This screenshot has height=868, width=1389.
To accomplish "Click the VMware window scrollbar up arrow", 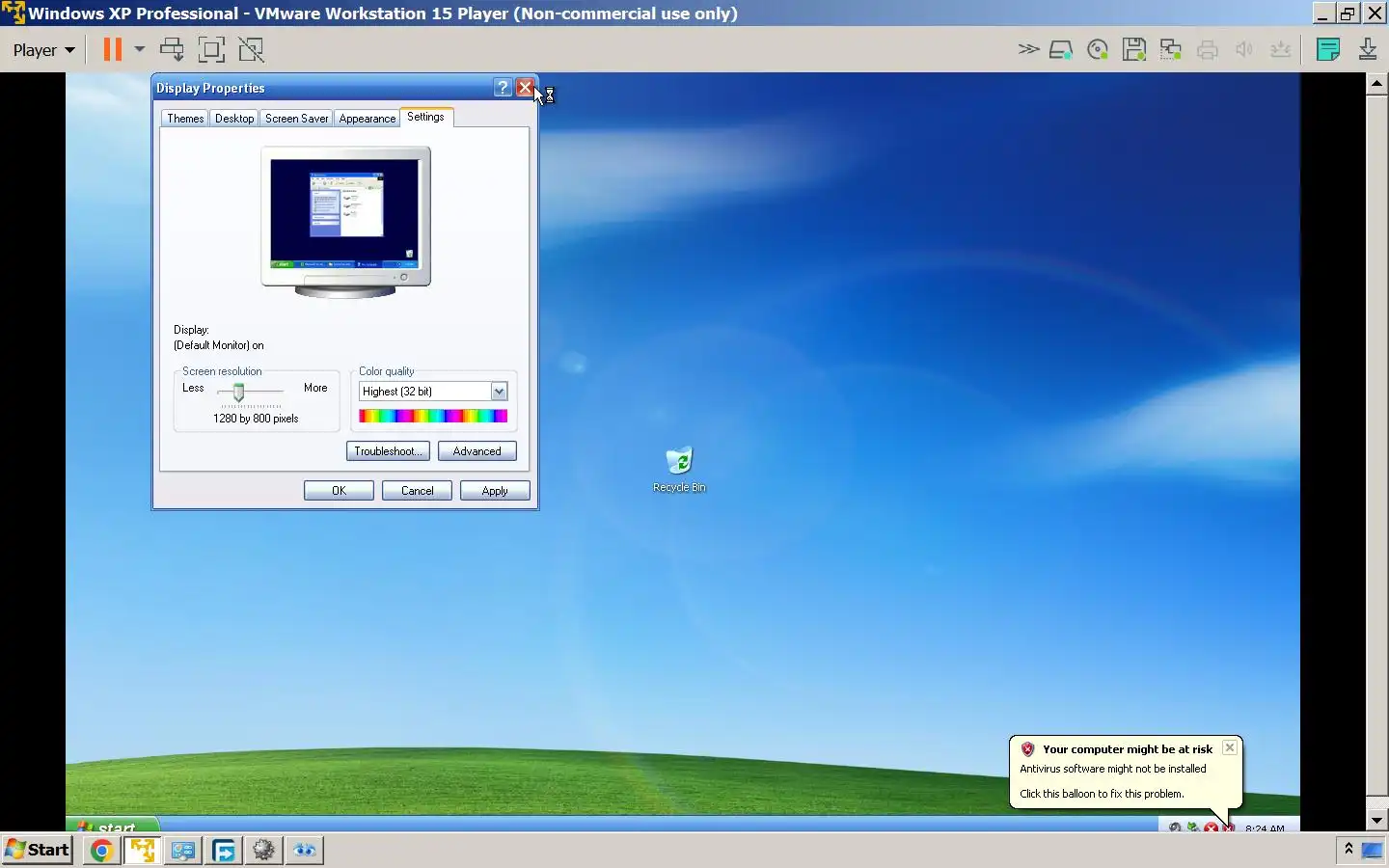I will coord(1377,83).
